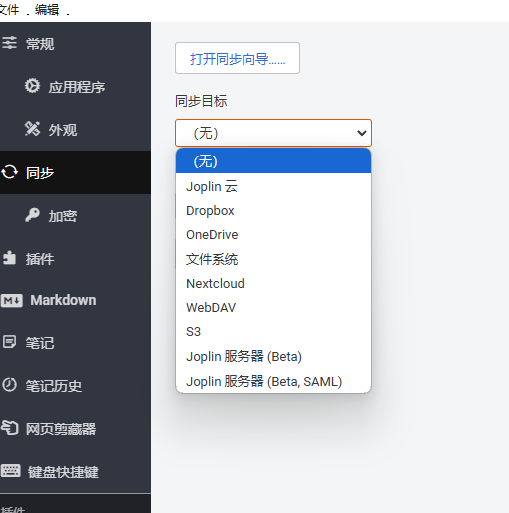
Task: Open 键盘快捷键 settings
Action: click(x=75, y=472)
